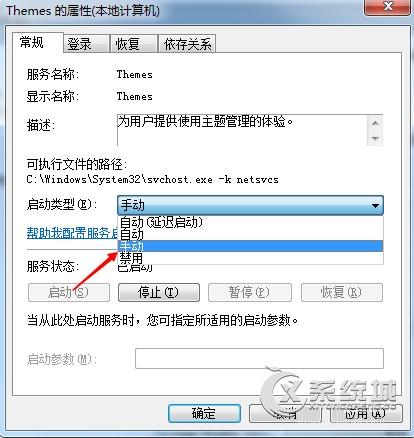The width and height of the screenshot is (414, 438).
Task: Click inside the 启动参数 input field
Action: tap(259, 358)
